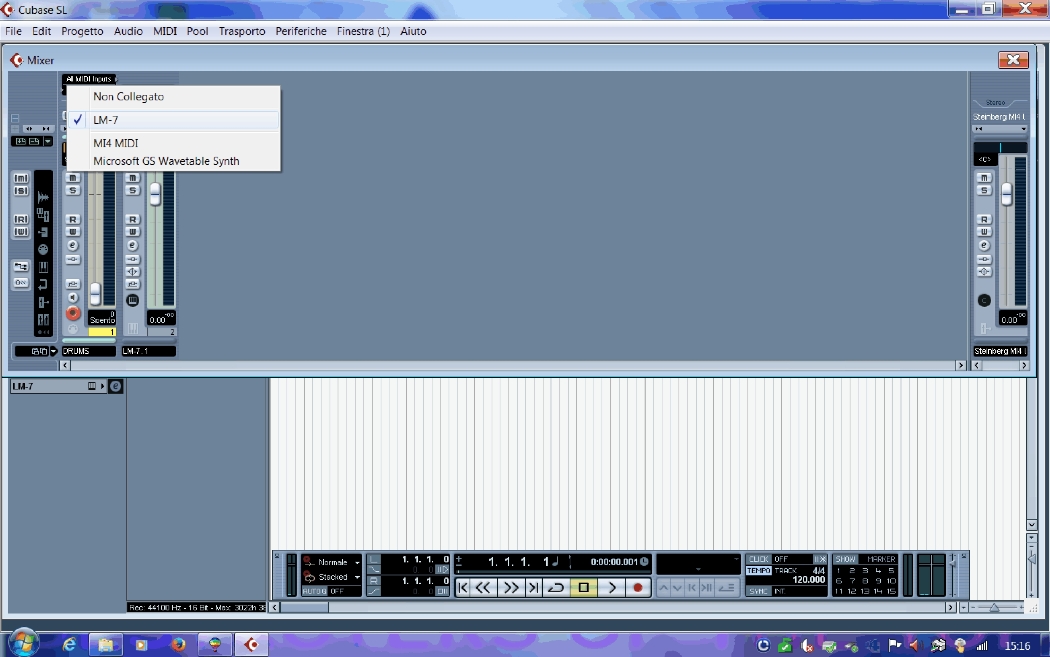Click global Read automation button in common panel
Viewport: 1050px width, 657px height.
[21, 220]
